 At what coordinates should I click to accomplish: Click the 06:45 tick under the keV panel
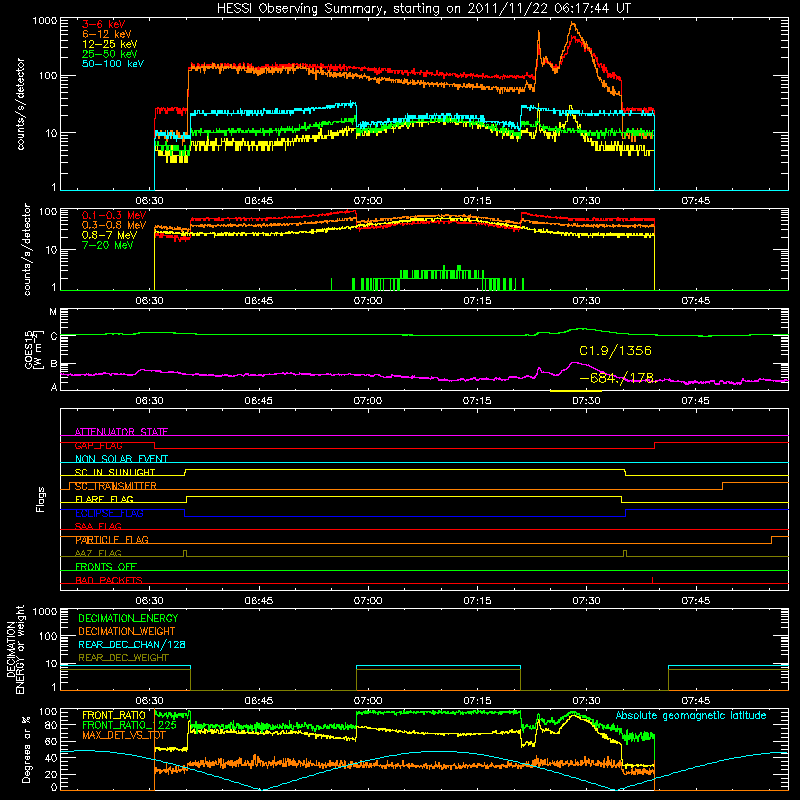click(259, 201)
